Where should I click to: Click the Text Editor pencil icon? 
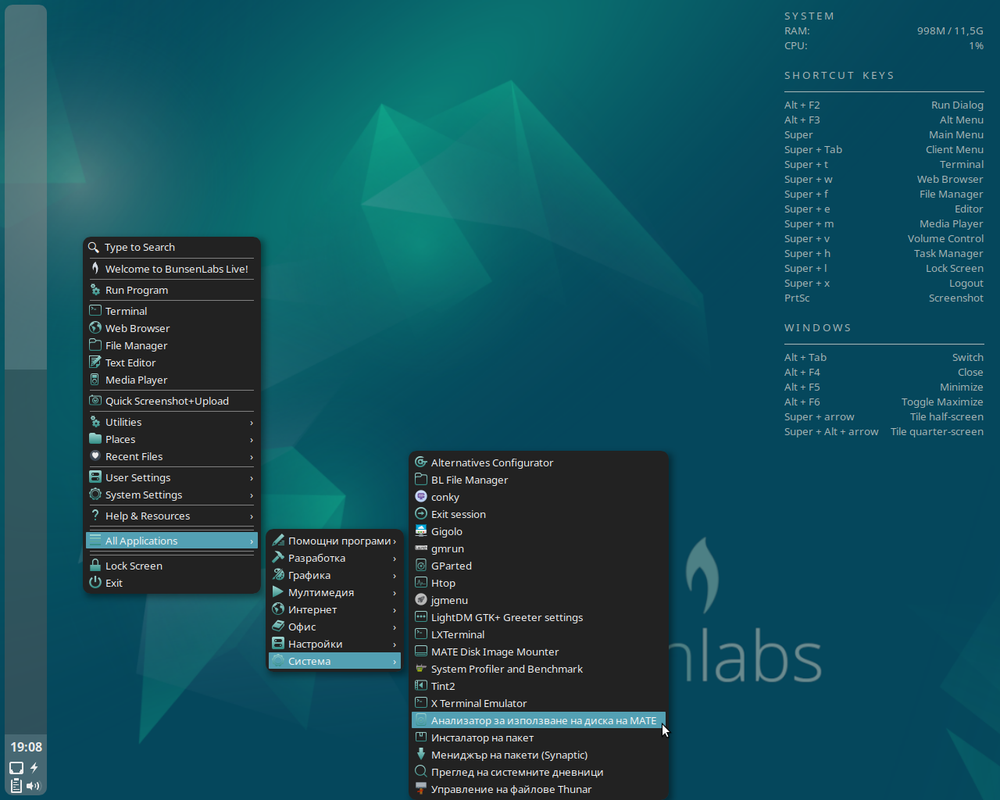[x=95, y=362]
